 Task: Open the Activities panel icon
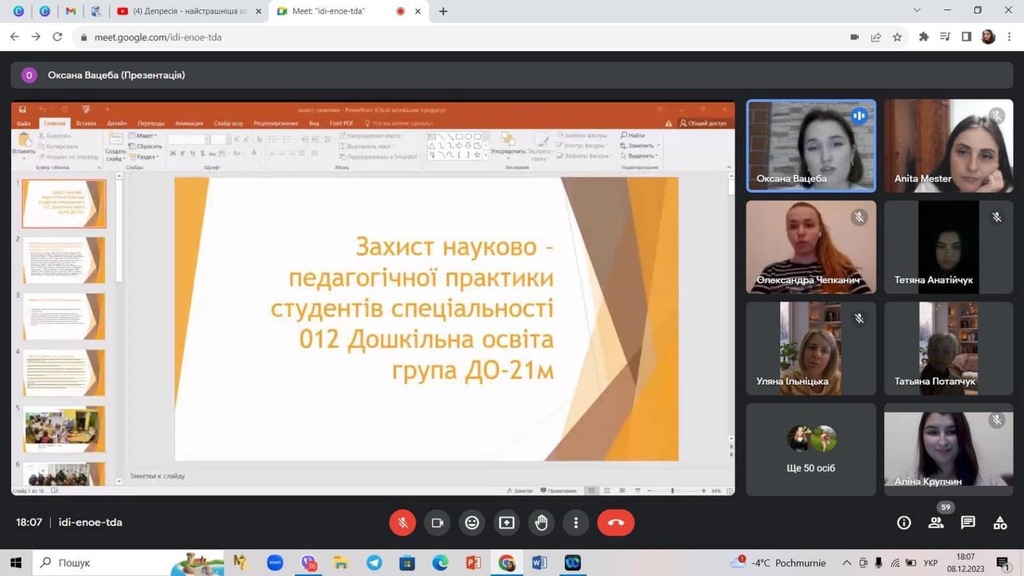1000,522
